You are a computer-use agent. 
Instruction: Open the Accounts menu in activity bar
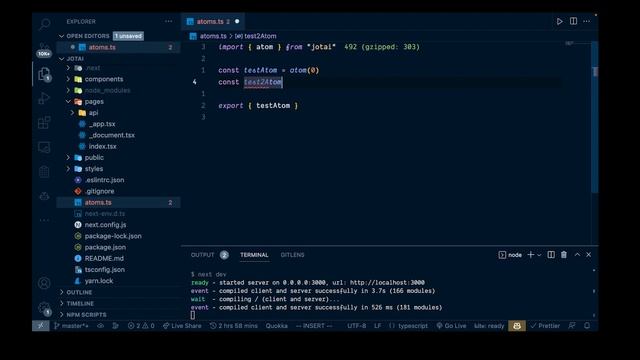click(x=44, y=283)
